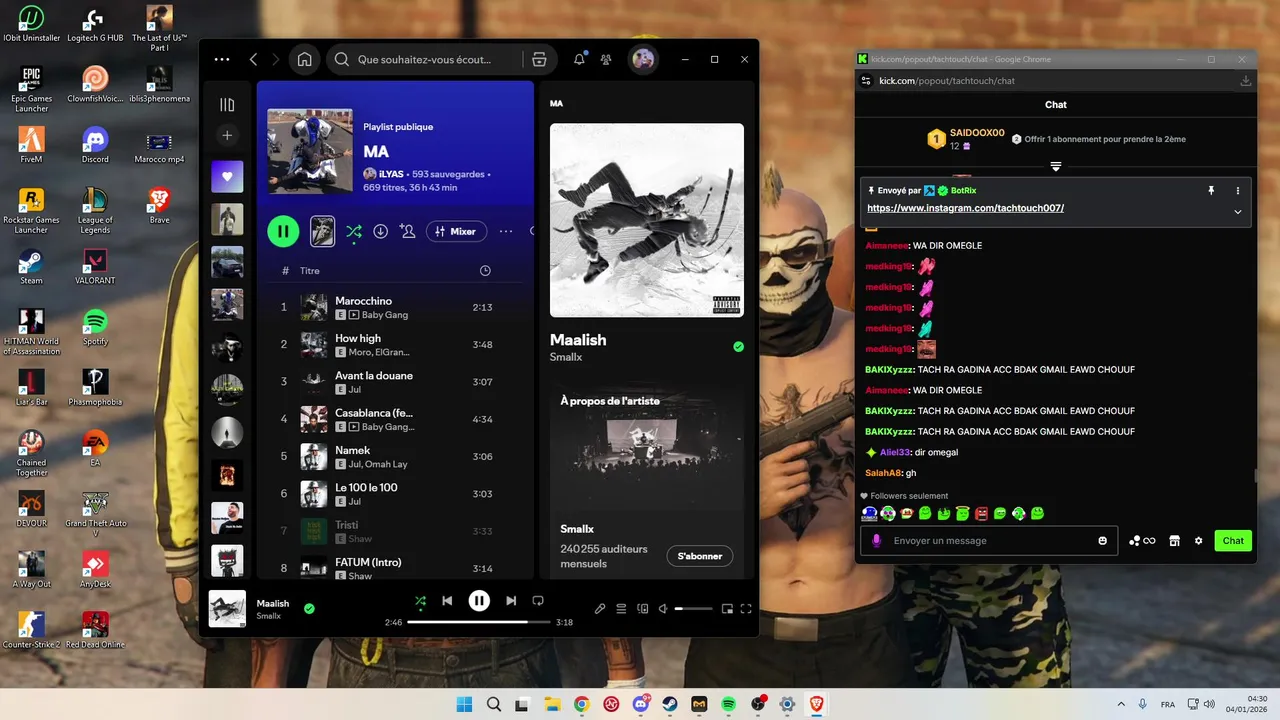1280x720 pixels.
Task: Play track Marocchino by Baby Gang
Action: click(395, 307)
